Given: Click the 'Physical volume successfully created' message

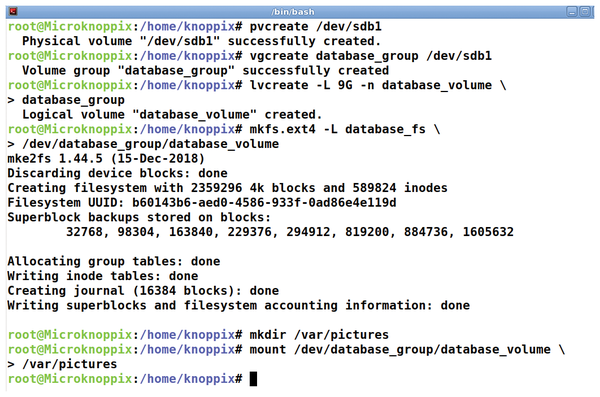Looking at the screenshot, I should (201, 41).
